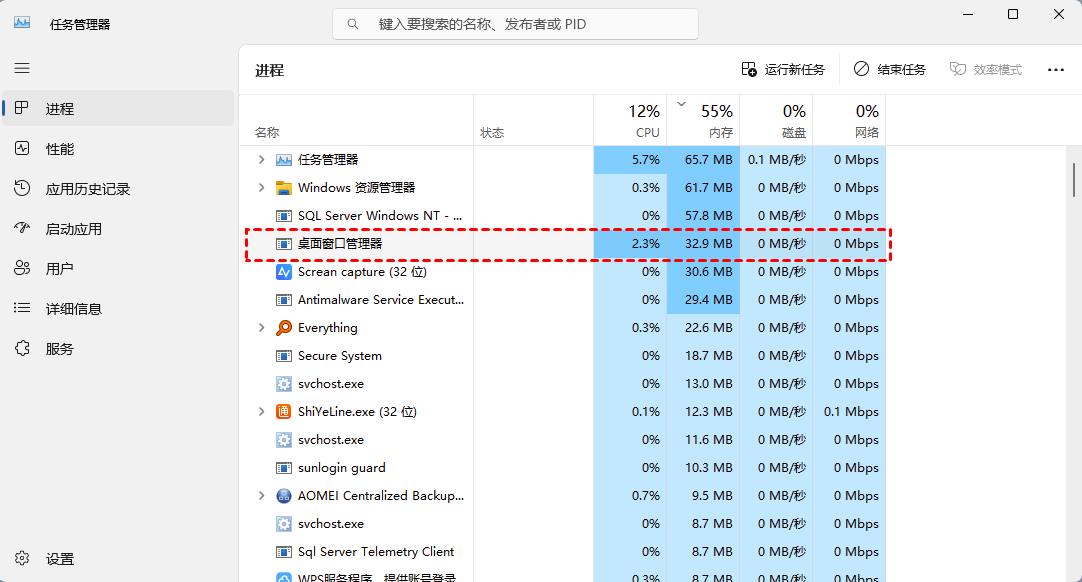Expand AOMEI Centralized Backup process group
The width and height of the screenshot is (1082, 582).
(x=262, y=496)
